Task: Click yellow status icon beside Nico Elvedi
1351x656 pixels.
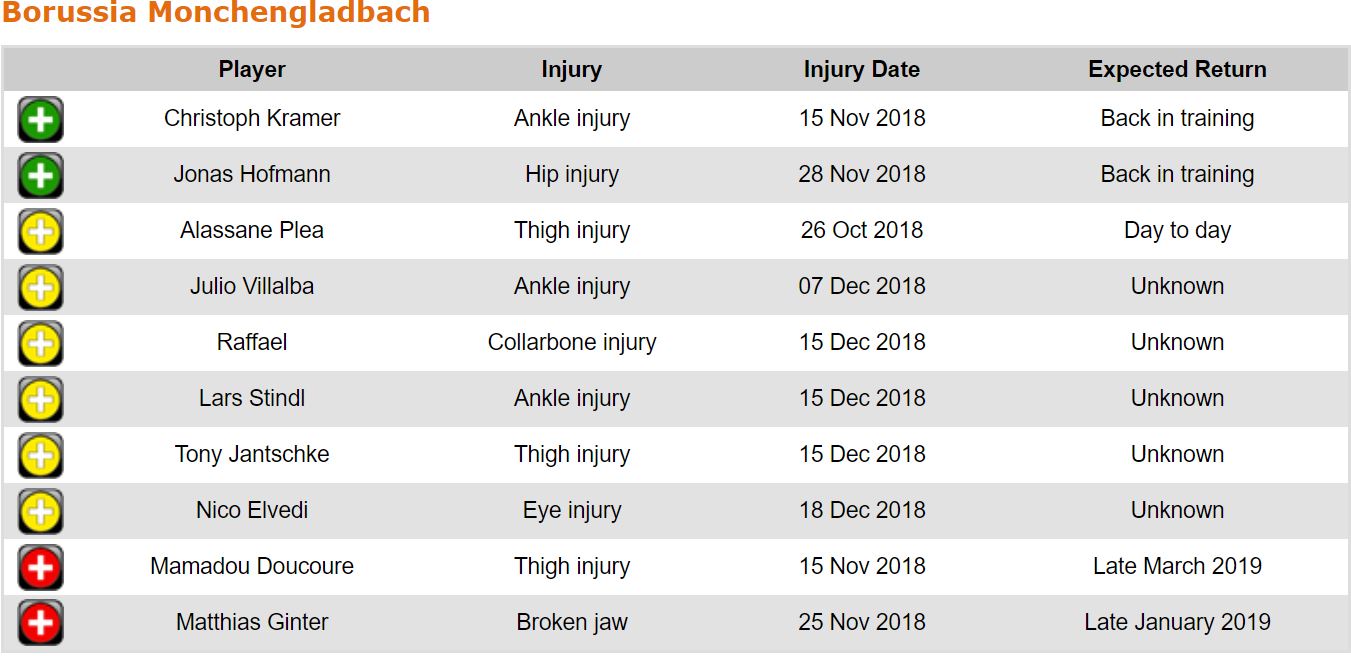Action: 40,512
